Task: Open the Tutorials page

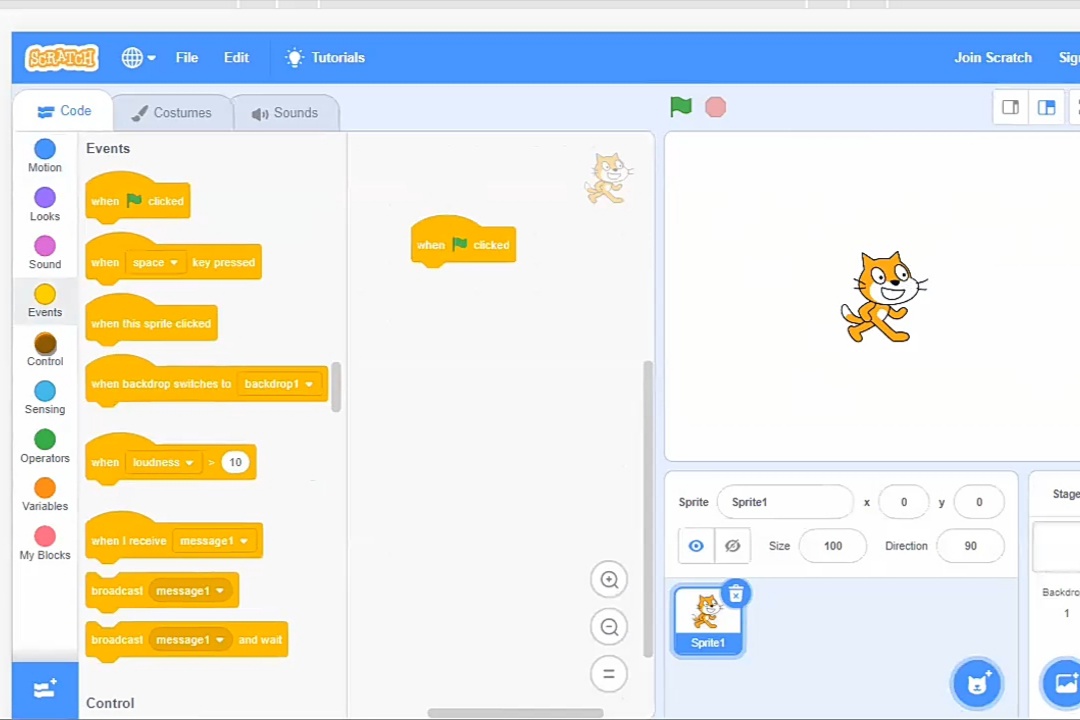Action: tap(337, 57)
